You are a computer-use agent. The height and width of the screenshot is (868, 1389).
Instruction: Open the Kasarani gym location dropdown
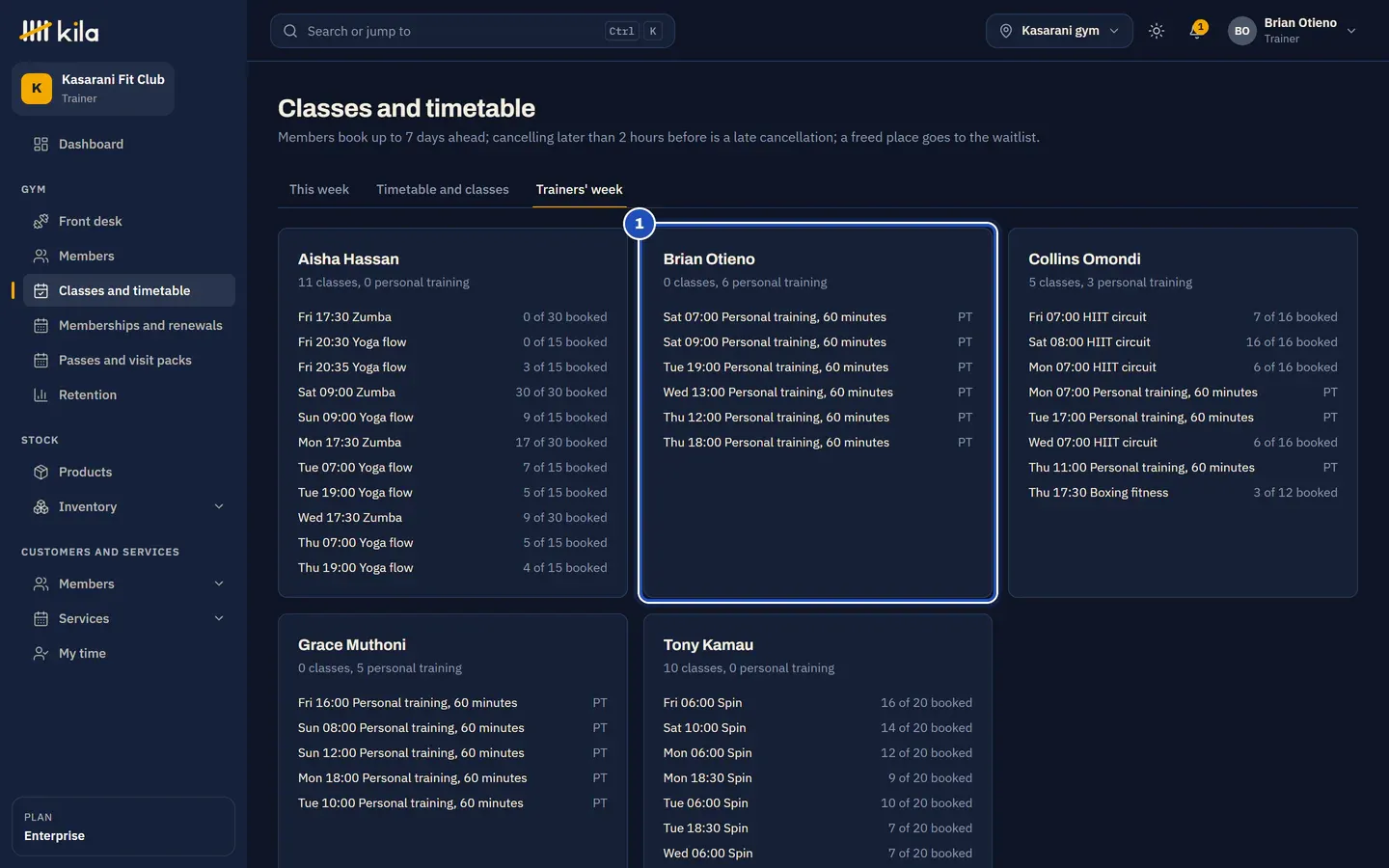pos(1059,31)
